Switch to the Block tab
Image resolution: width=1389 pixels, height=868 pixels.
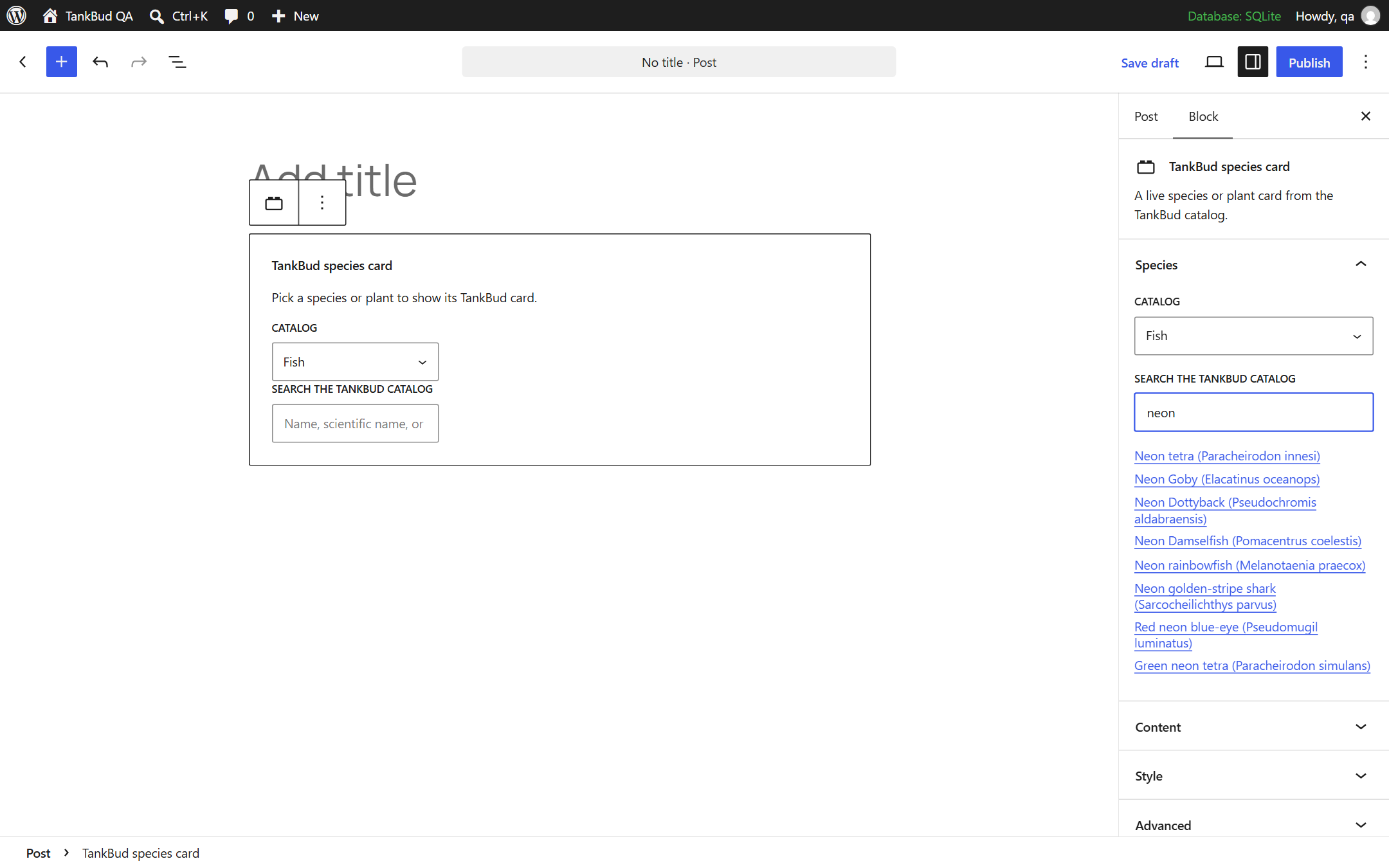[1203, 116]
